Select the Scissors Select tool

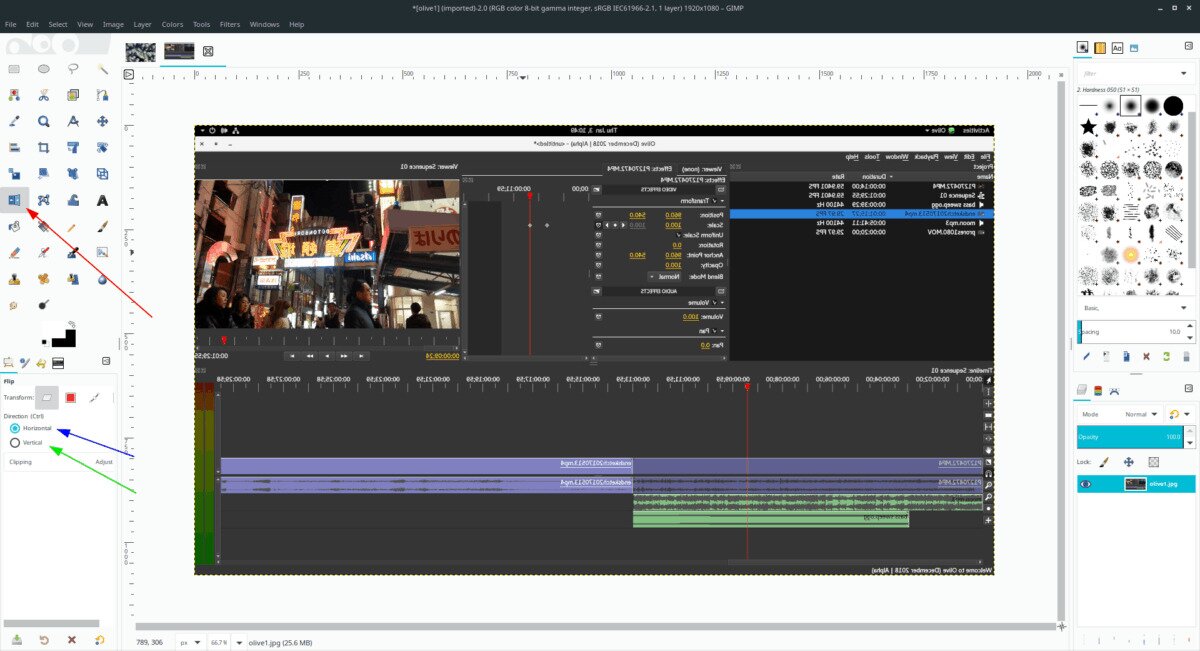44,96
